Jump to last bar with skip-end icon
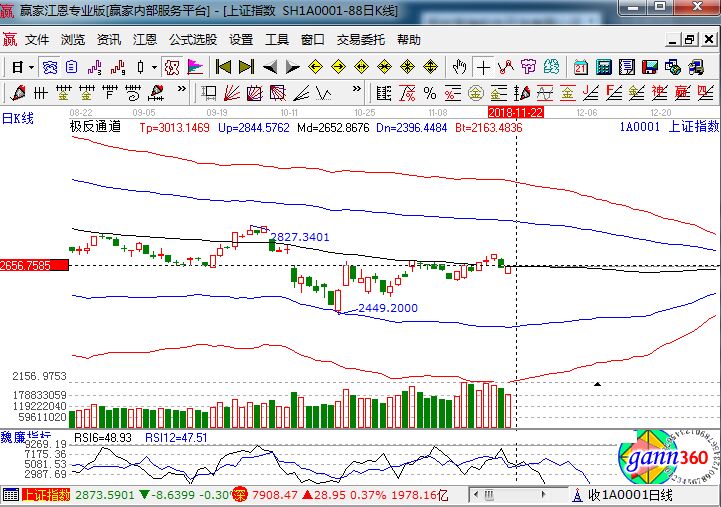721x507 pixels. pyautogui.click(x=247, y=67)
